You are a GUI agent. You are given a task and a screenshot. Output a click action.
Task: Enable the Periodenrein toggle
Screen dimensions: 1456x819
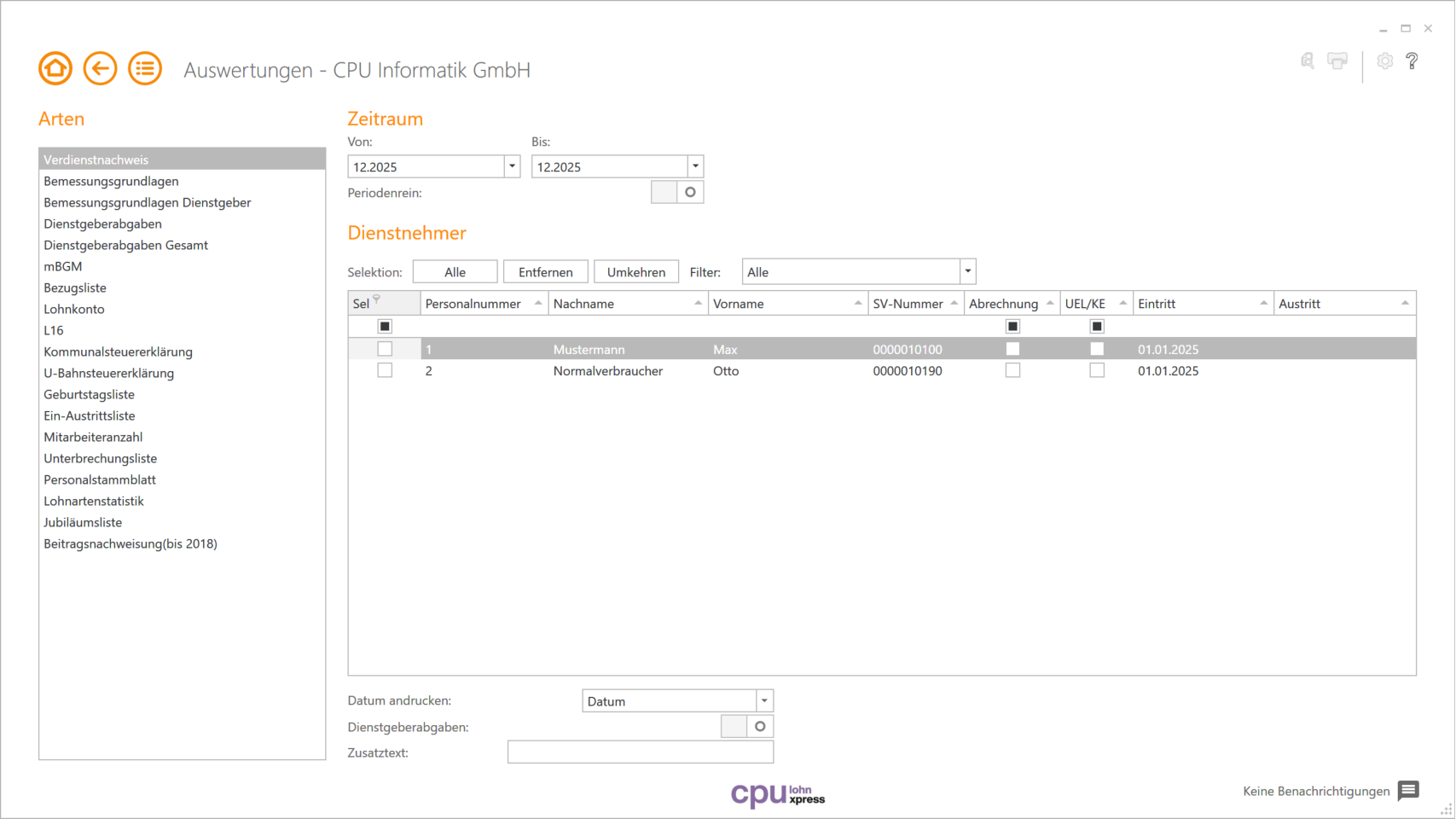(676, 191)
